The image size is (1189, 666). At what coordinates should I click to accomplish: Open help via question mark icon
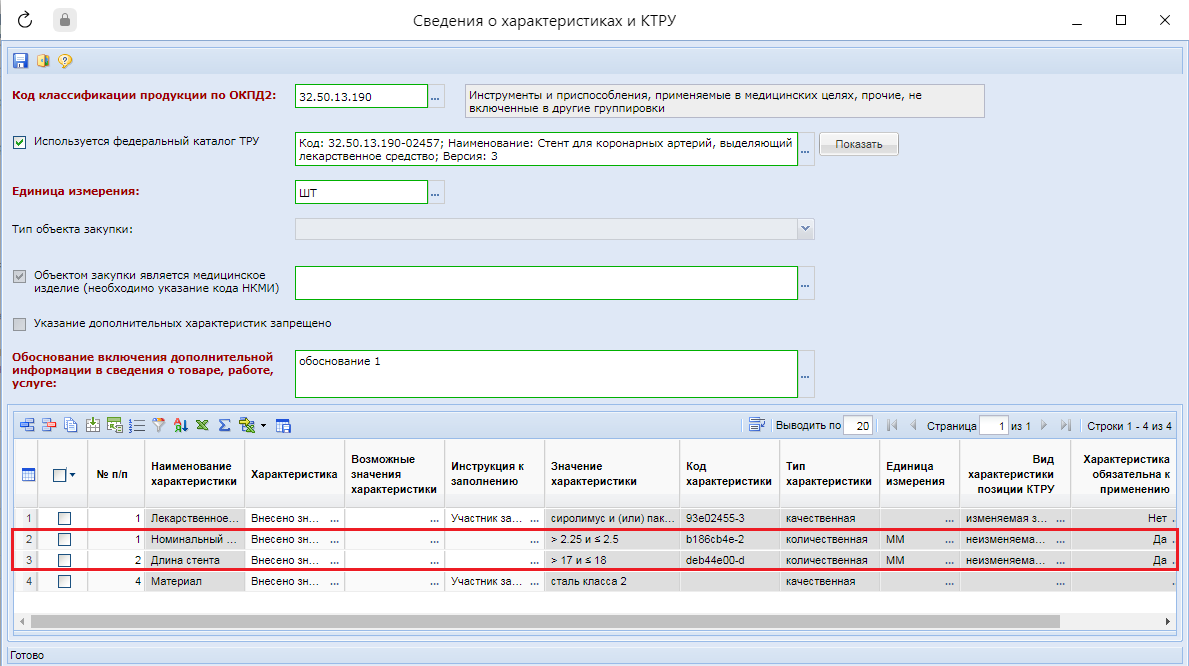coord(65,61)
